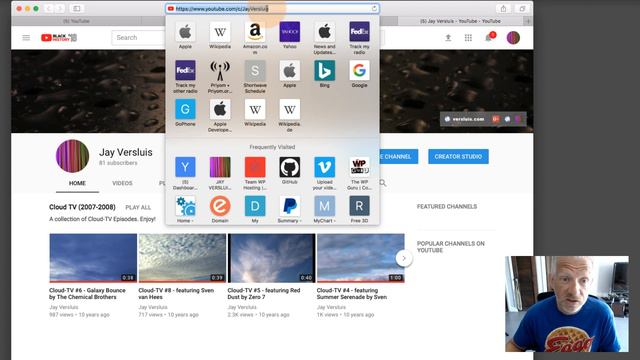
Task: Open the Cloud-TV #4 Summer Serenade thumbnail
Action: pyautogui.click(x=360, y=258)
